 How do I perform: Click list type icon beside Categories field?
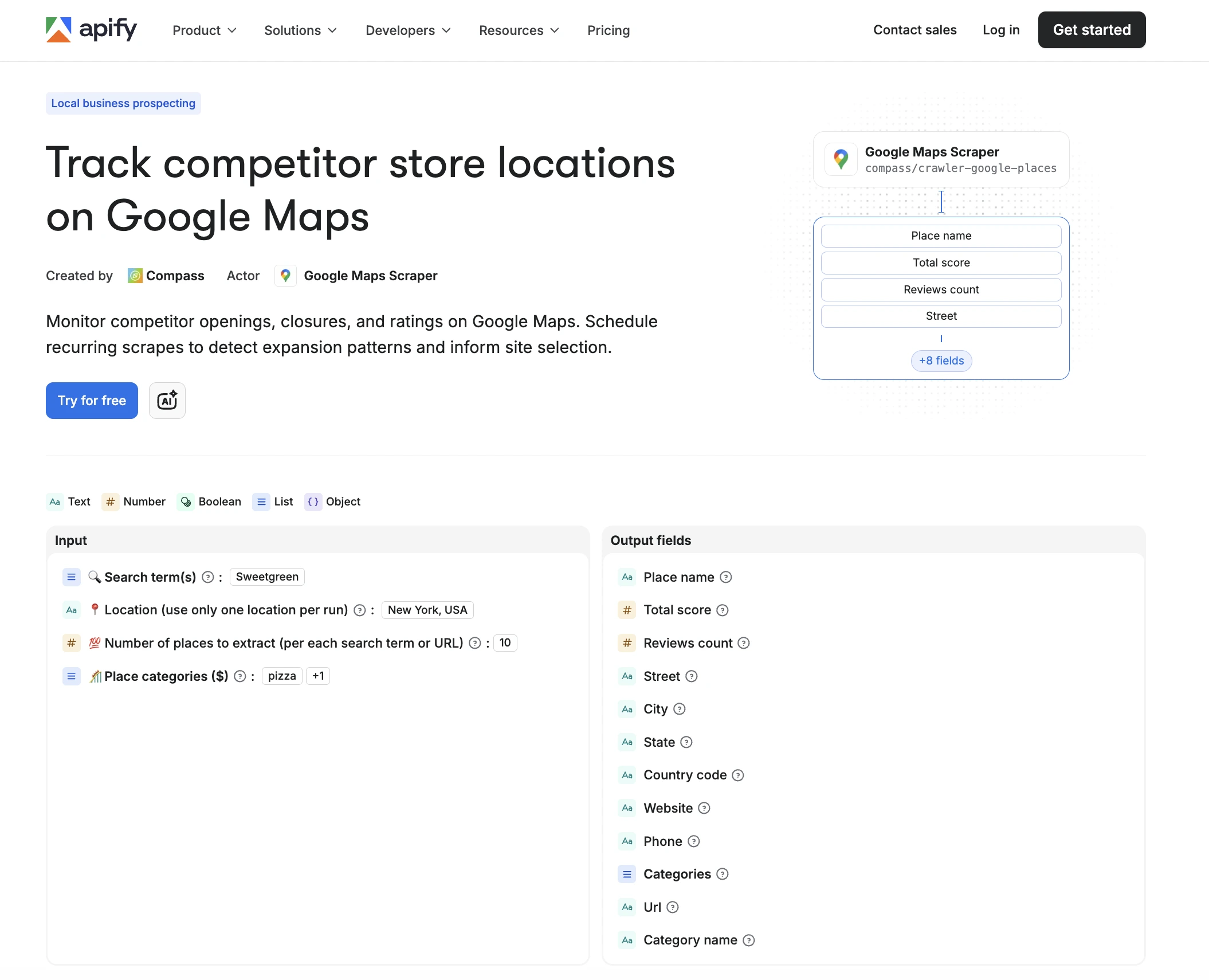tap(627, 874)
